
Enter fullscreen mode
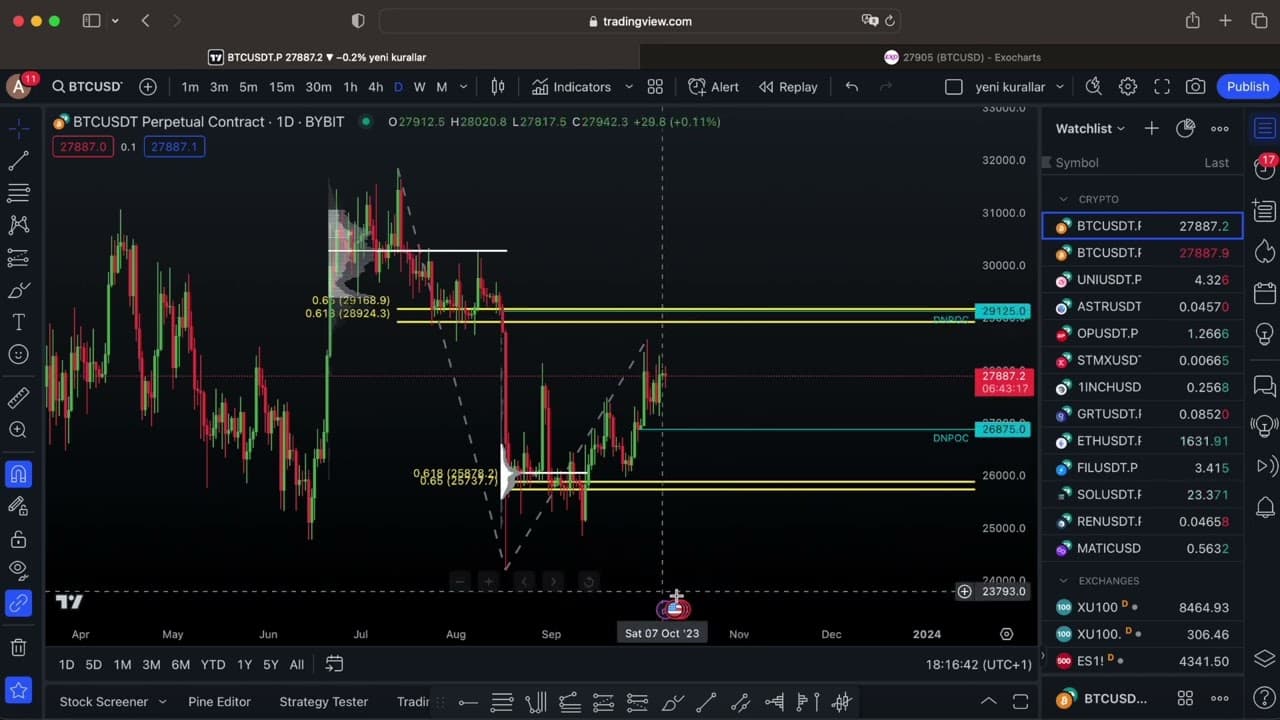coord(1162,87)
